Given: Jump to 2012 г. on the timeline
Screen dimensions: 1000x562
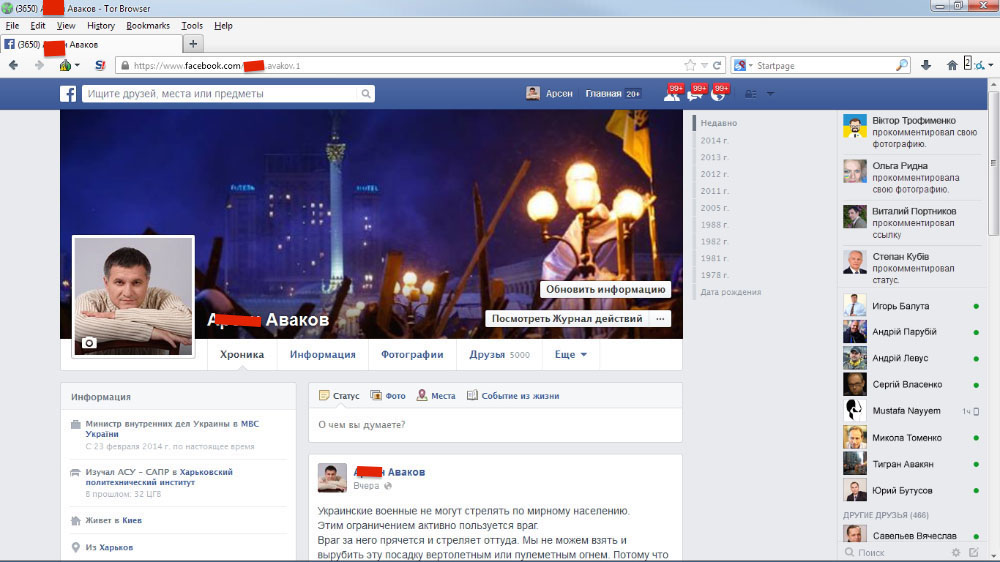Looking at the screenshot, I should pos(714,174).
